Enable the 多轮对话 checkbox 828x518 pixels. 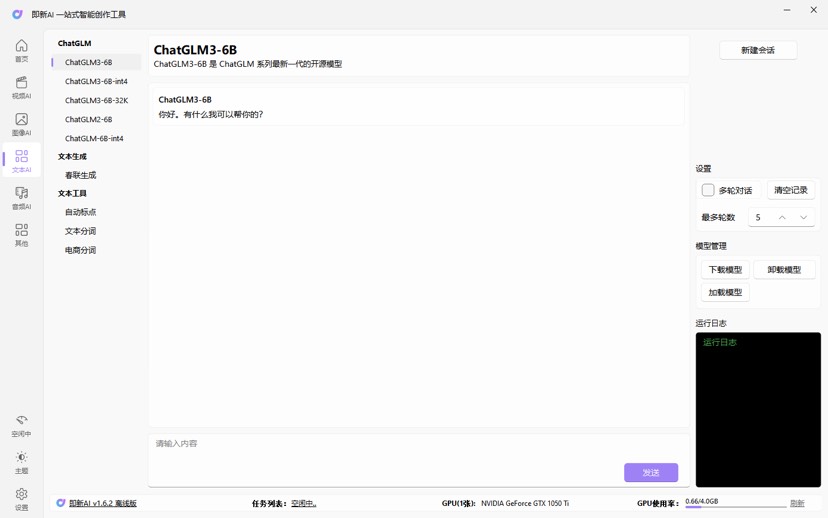(x=708, y=190)
